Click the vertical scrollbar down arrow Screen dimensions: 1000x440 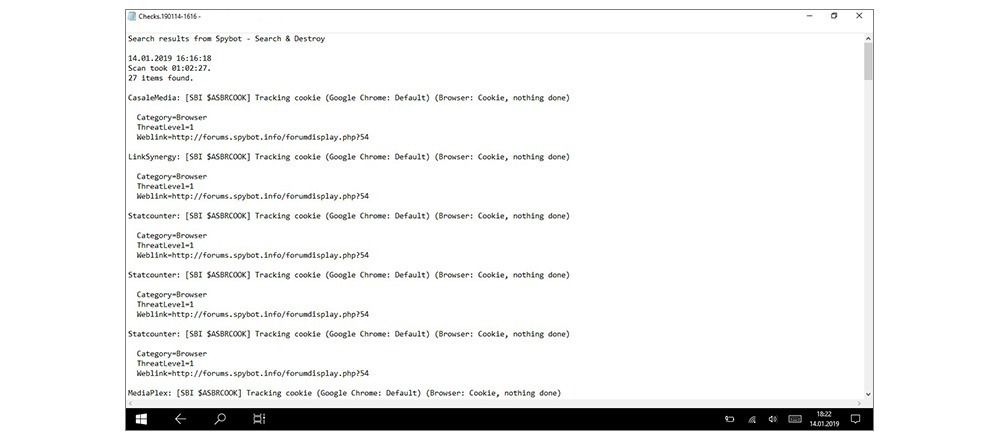(x=868, y=395)
